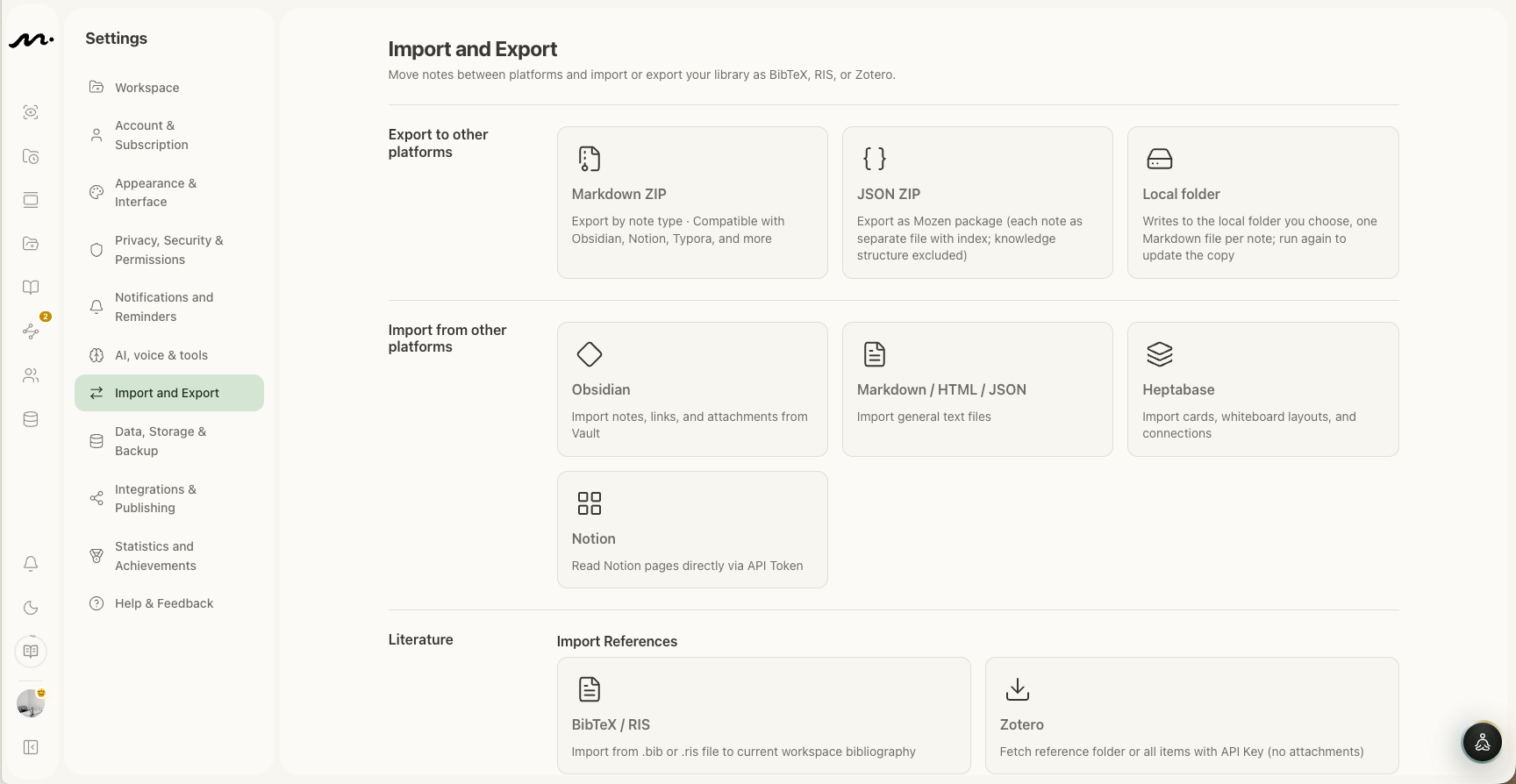Open the focus eye icon in left rail
The height and width of the screenshot is (784, 1516).
tap(31, 112)
